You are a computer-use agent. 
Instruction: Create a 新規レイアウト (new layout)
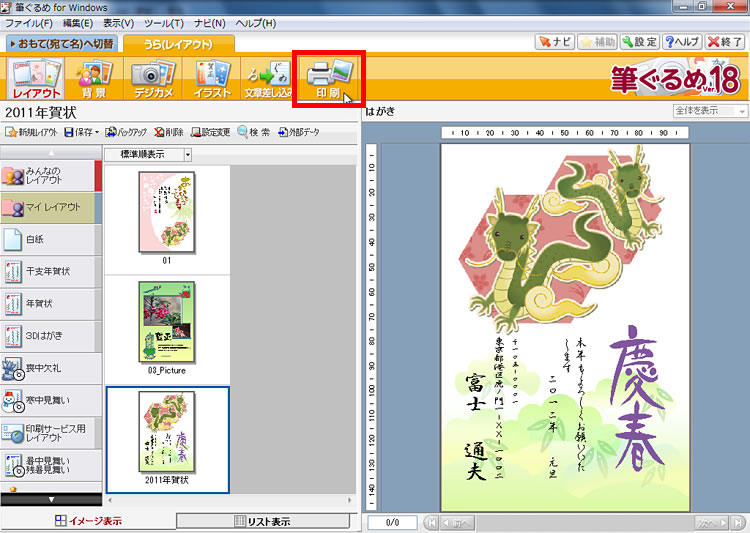tap(31, 132)
